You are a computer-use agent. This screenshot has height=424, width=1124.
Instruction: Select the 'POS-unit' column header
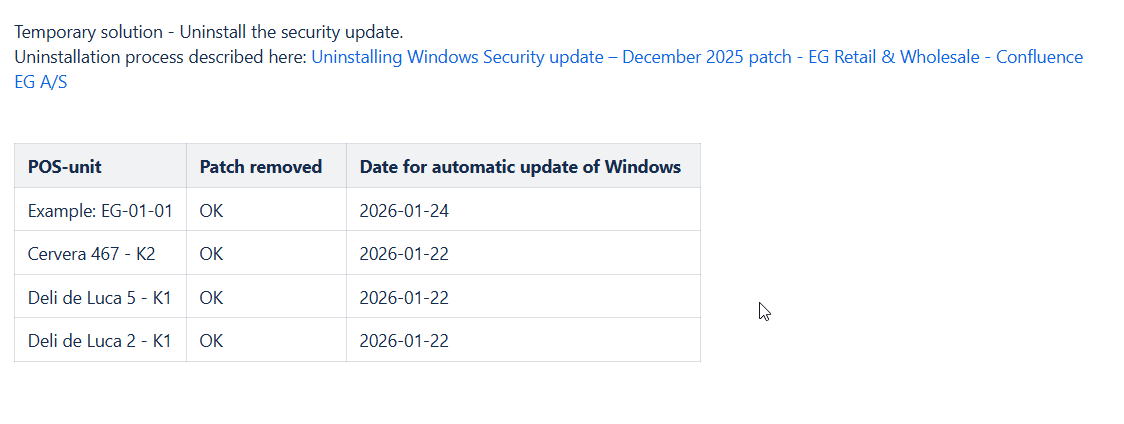coord(65,167)
